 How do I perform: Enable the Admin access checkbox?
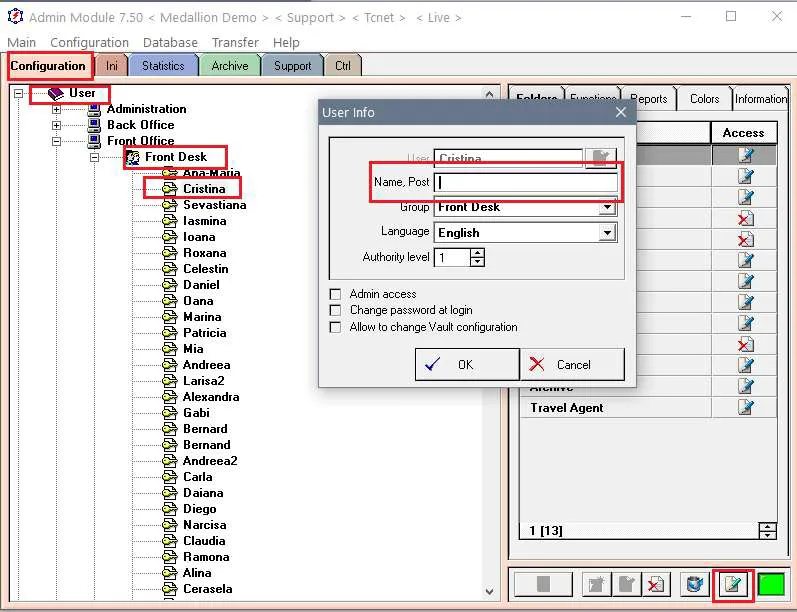pyautogui.click(x=335, y=294)
